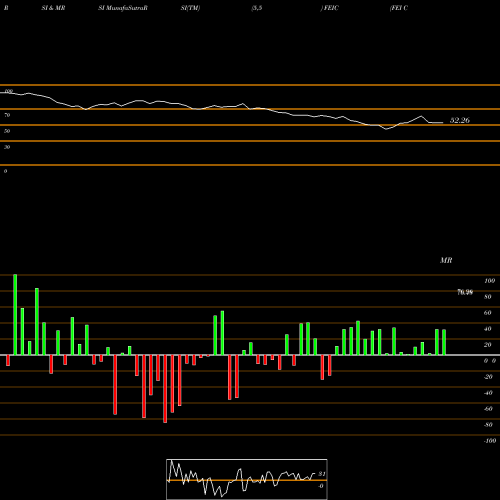
Task: Click the -20 axis label on MR scale
Action: 488,377
